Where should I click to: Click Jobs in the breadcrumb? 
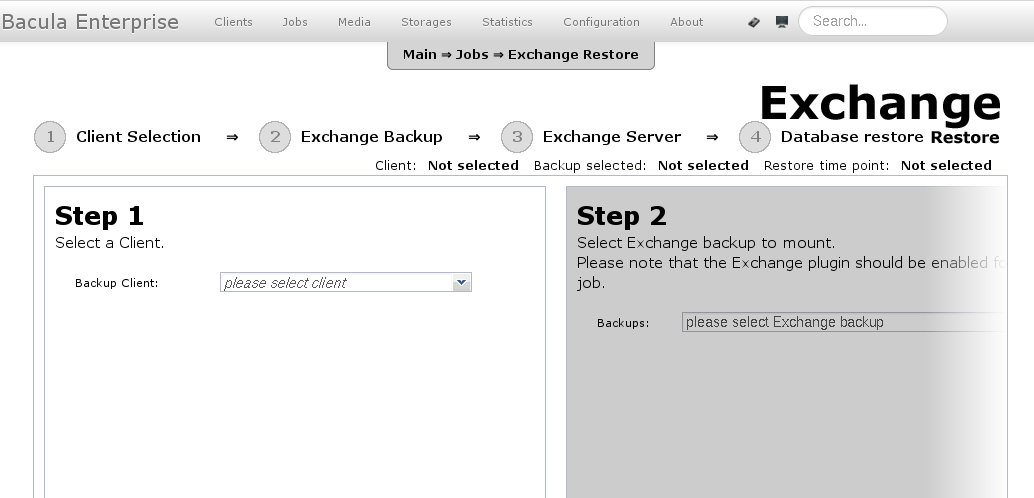[472, 55]
